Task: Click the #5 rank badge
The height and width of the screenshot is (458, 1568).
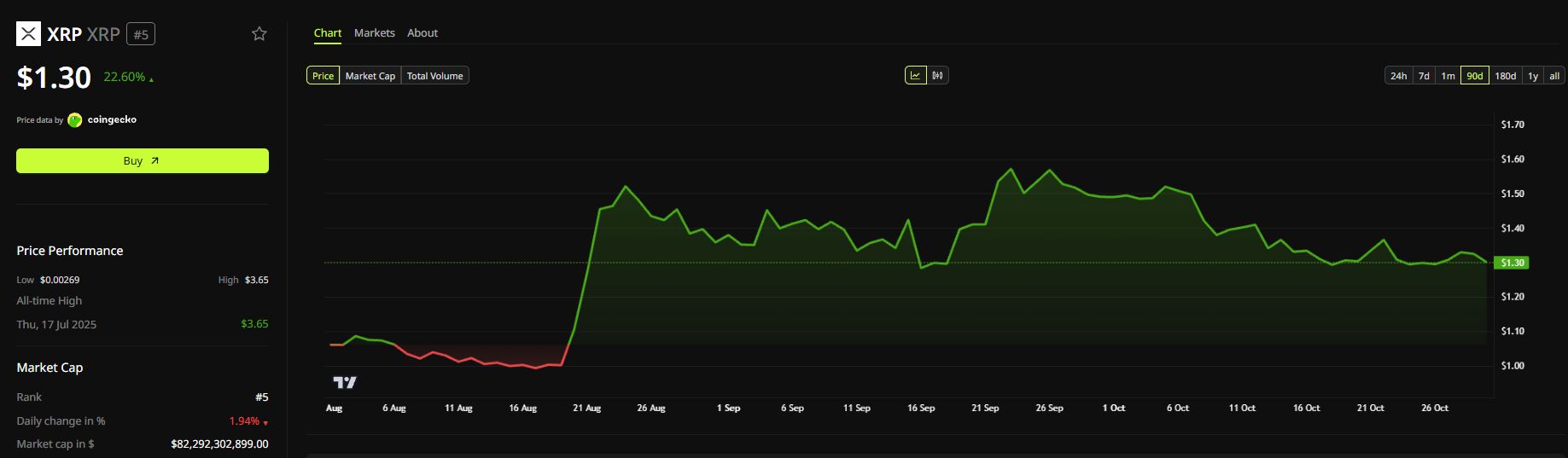Action: (x=141, y=34)
